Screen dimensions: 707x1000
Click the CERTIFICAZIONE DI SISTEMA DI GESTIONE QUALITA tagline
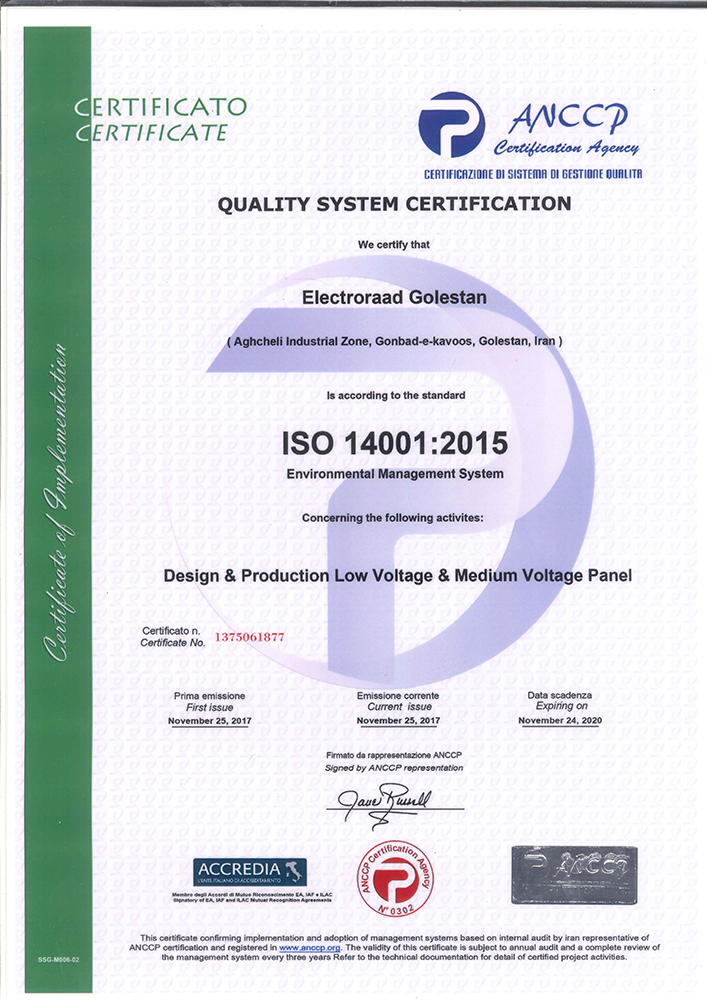click(x=533, y=173)
